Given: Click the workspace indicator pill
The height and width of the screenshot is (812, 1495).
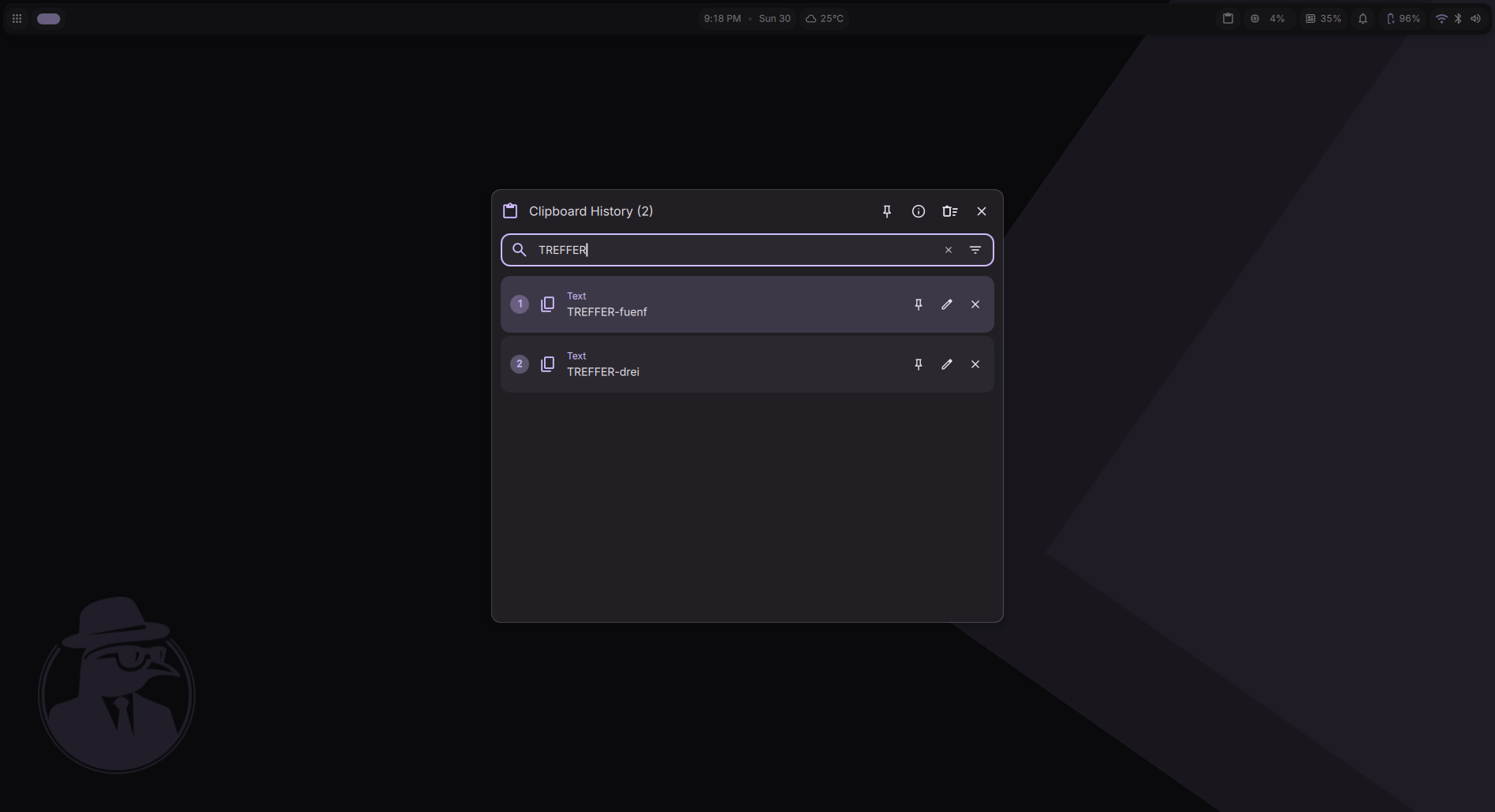Looking at the screenshot, I should pos(49,19).
